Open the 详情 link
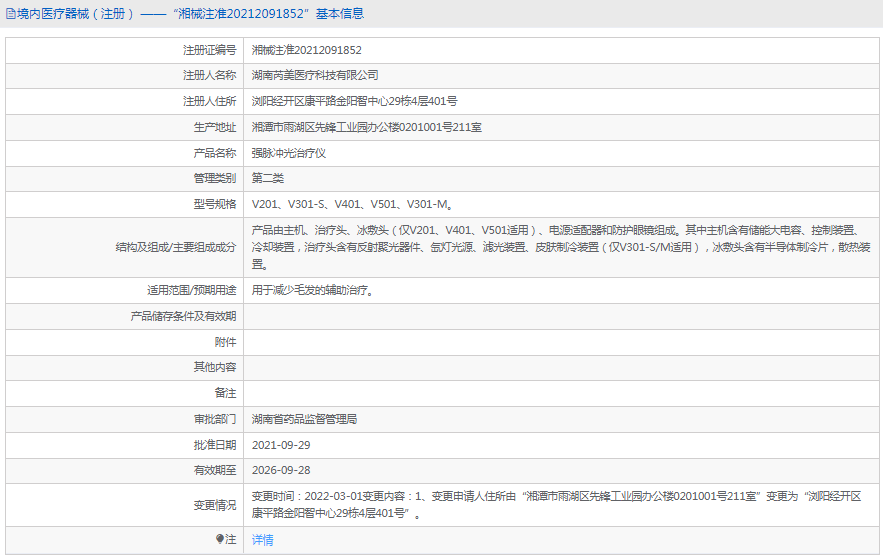The height and width of the screenshot is (560, 883). [x=262, y=540]
